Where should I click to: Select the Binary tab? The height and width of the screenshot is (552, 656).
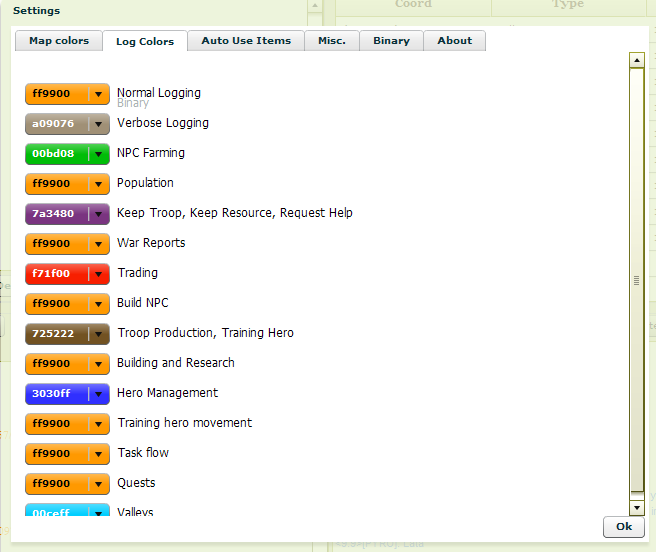click(391, 41)
